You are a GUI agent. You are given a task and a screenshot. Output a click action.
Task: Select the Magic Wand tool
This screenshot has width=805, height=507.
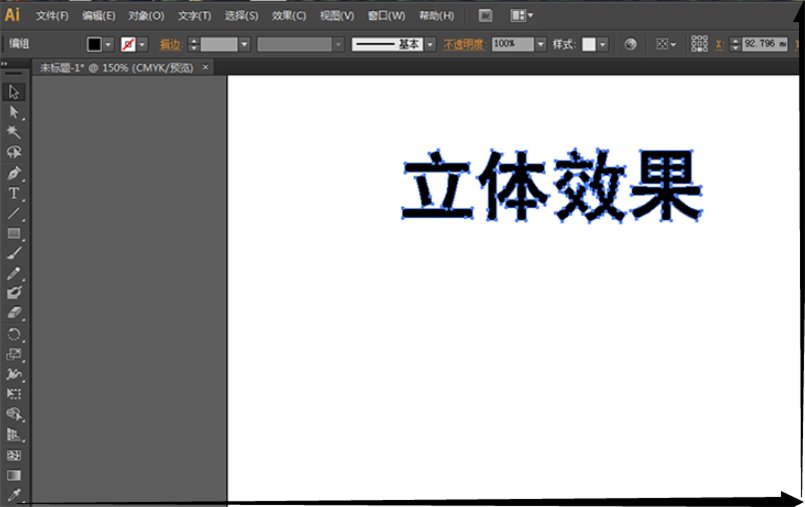pos(14,132)
